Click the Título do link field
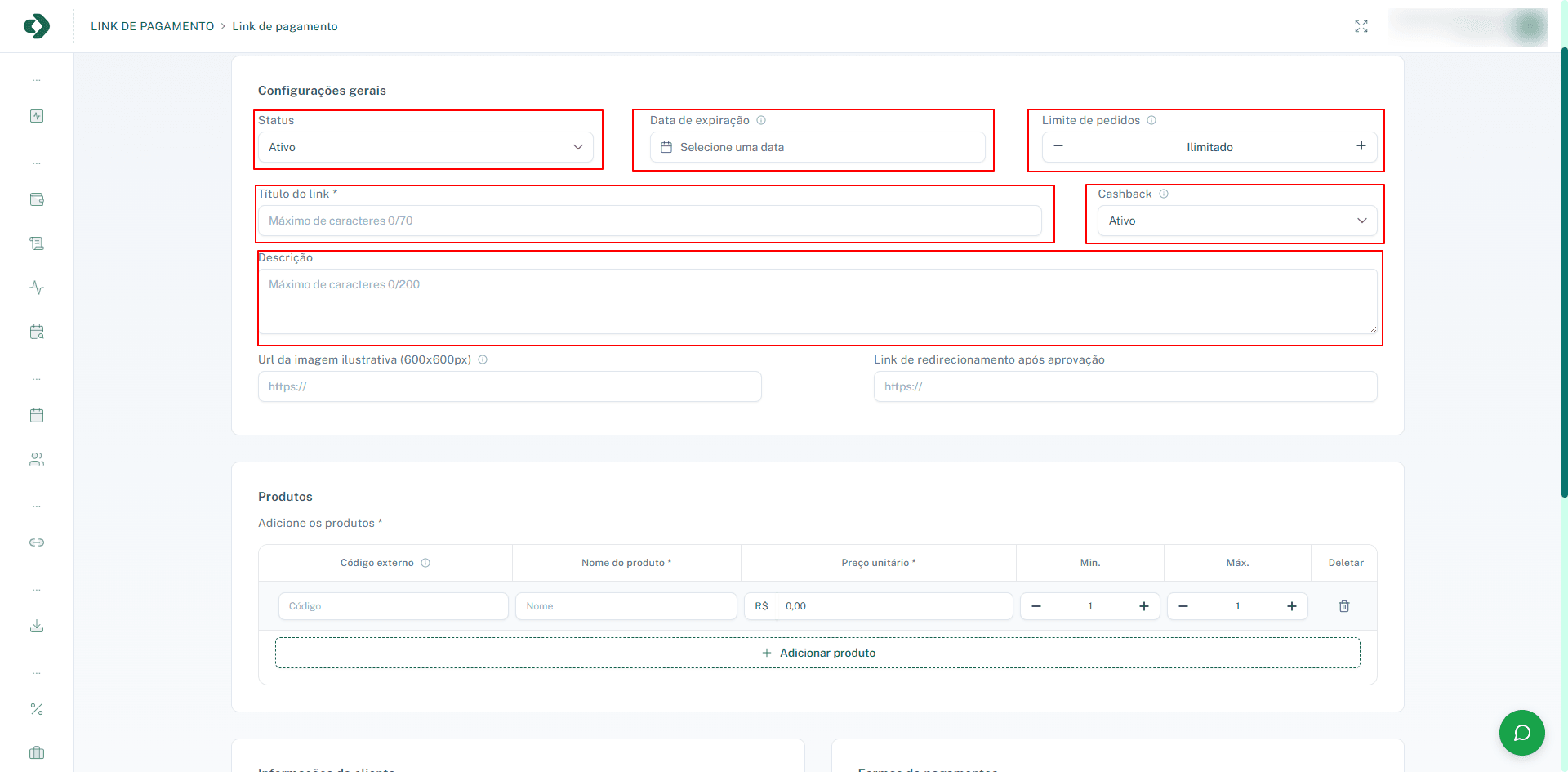 (649, 221)
